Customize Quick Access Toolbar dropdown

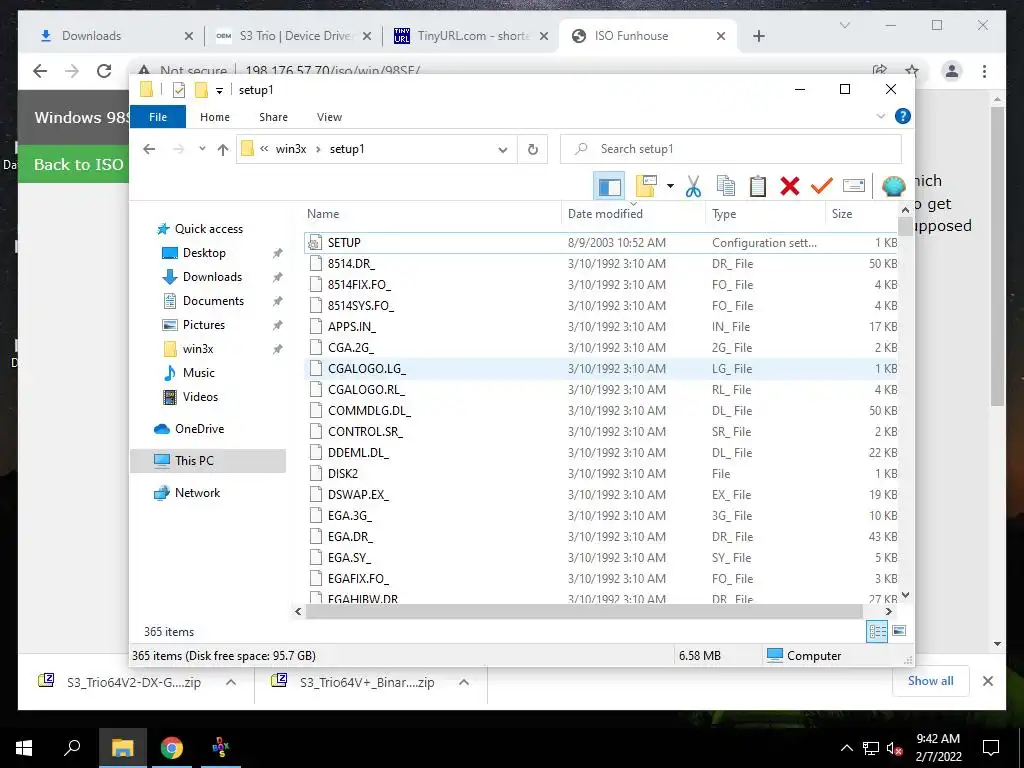[219, 91]
